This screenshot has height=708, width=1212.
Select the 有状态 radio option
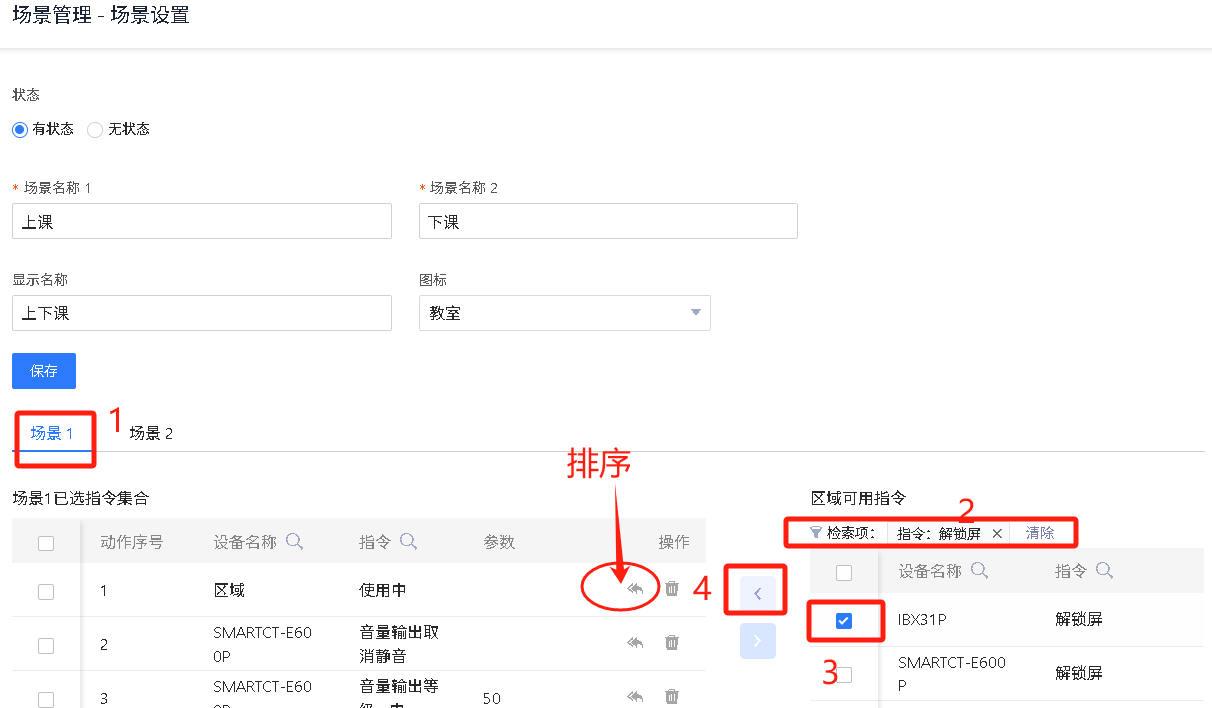20,129
